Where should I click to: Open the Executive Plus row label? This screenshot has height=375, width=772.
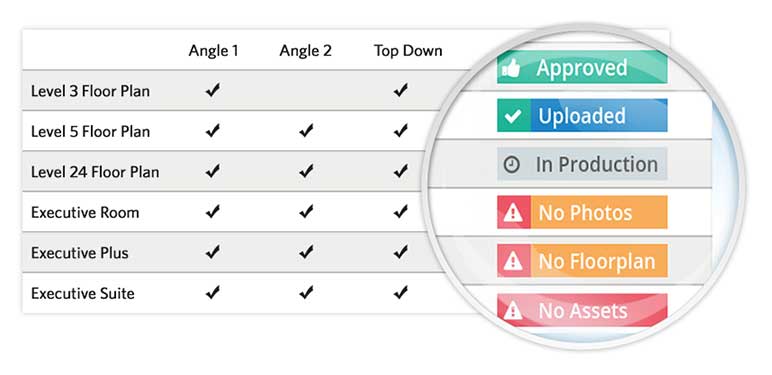pos(80,253)
